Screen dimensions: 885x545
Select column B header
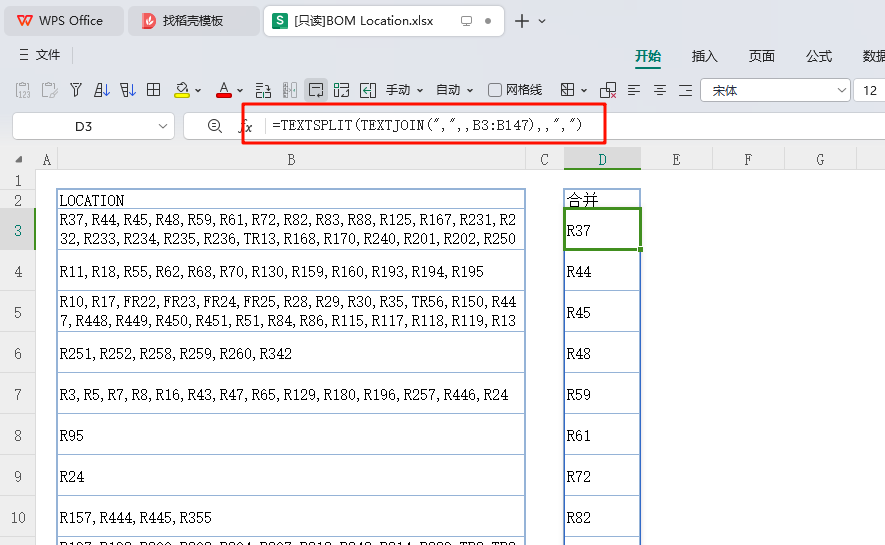click(291, 160)
